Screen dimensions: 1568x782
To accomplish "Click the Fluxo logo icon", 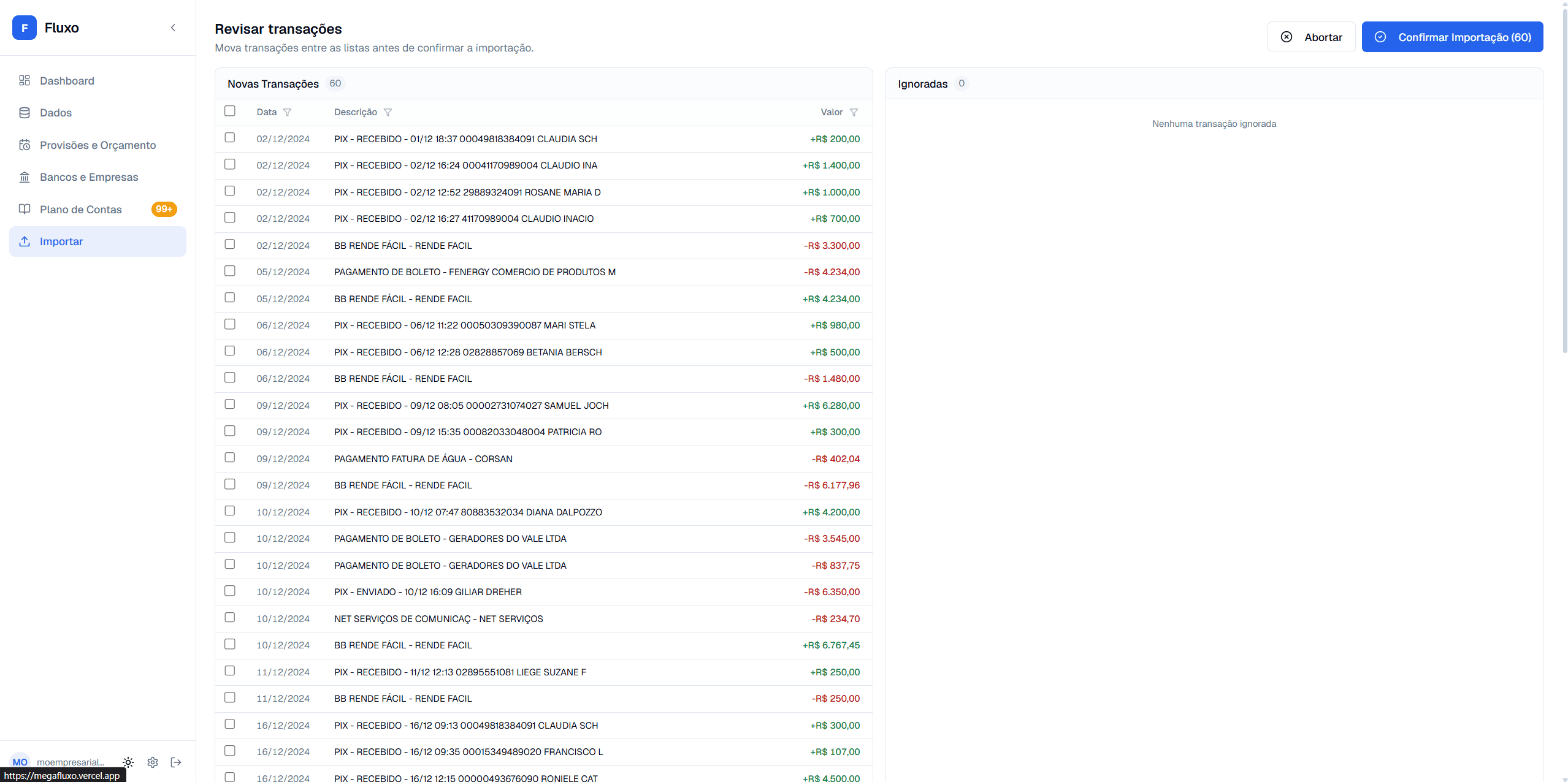I will tap(25, 28).
